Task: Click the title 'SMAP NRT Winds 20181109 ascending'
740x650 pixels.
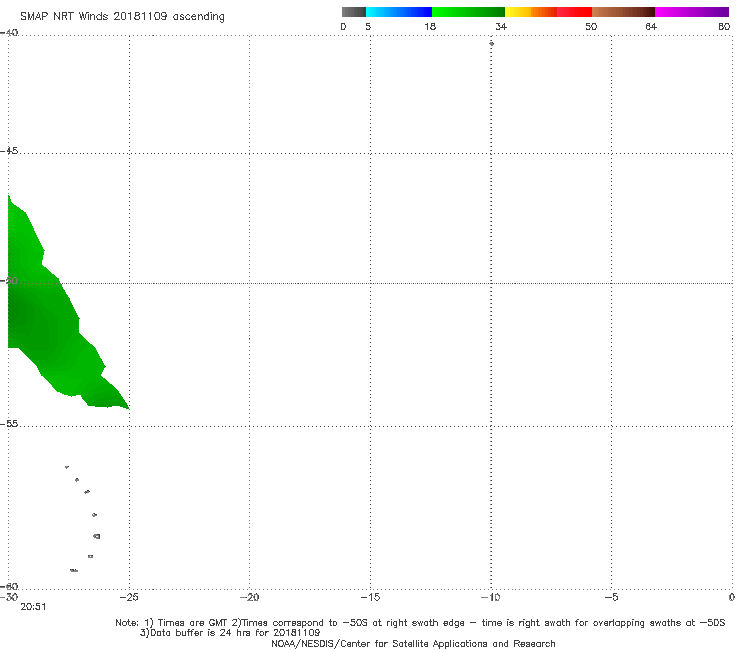Action: pyautogui.click(x=122, y=16)
